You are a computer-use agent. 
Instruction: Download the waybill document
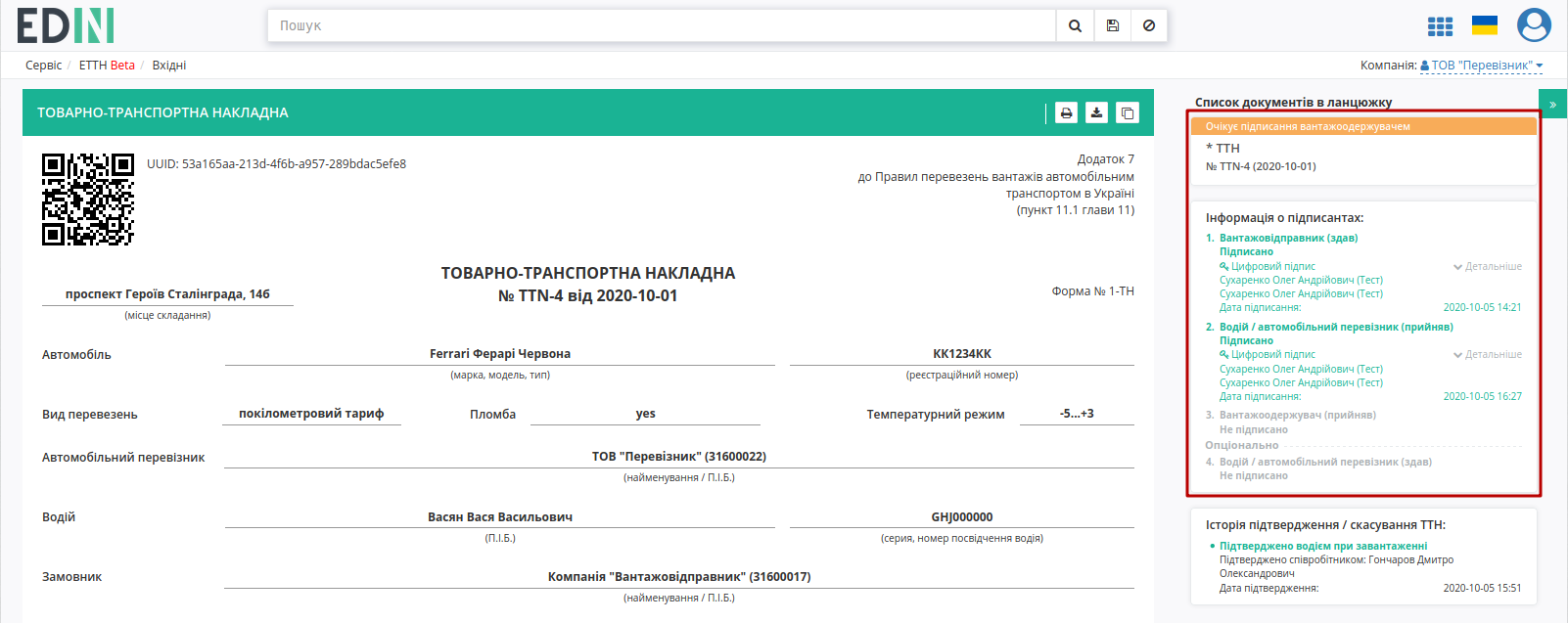pos(1096,112)
